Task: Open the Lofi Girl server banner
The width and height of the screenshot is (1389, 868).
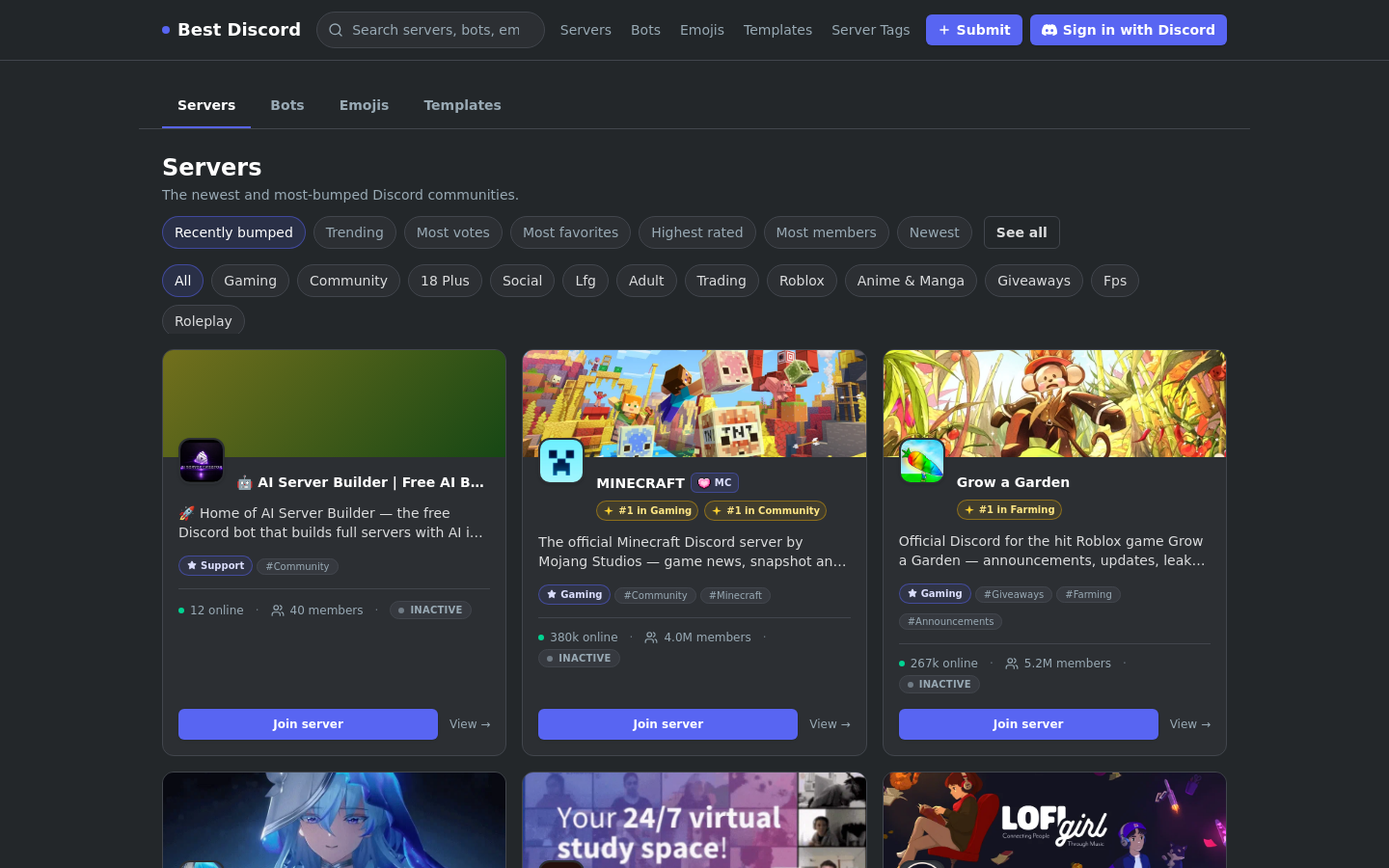Action: point(1054,820)
